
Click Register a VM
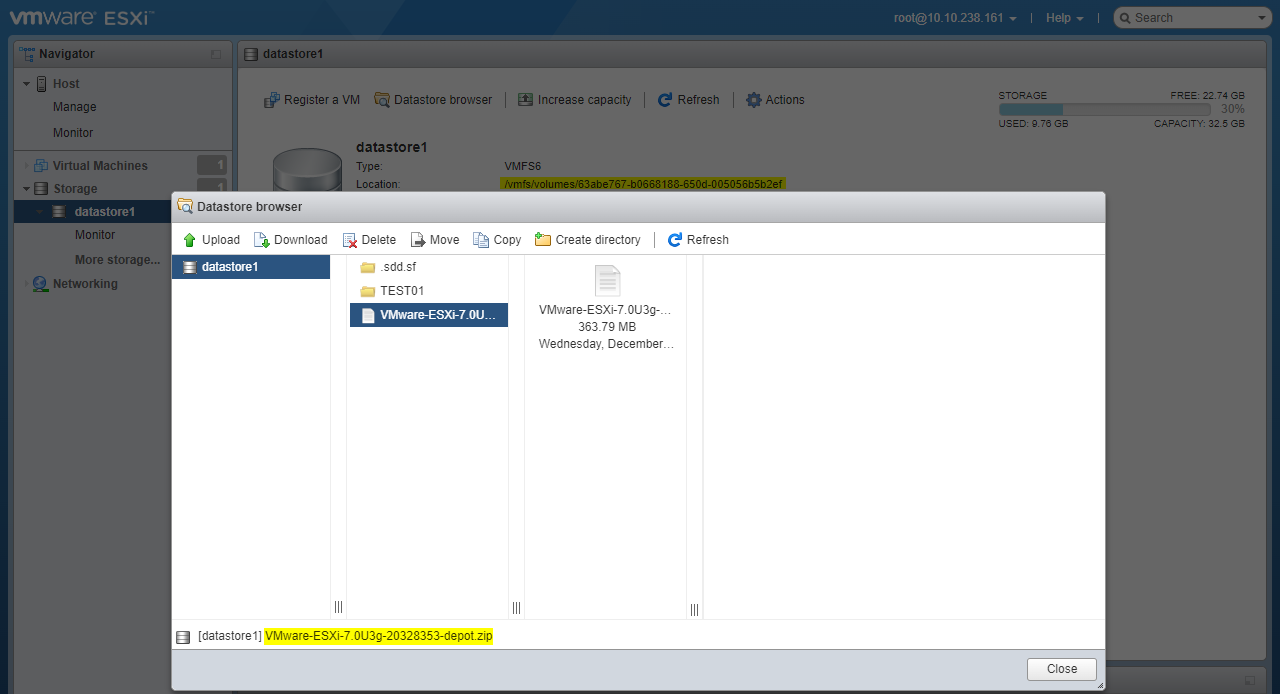[x=311, y=100]
